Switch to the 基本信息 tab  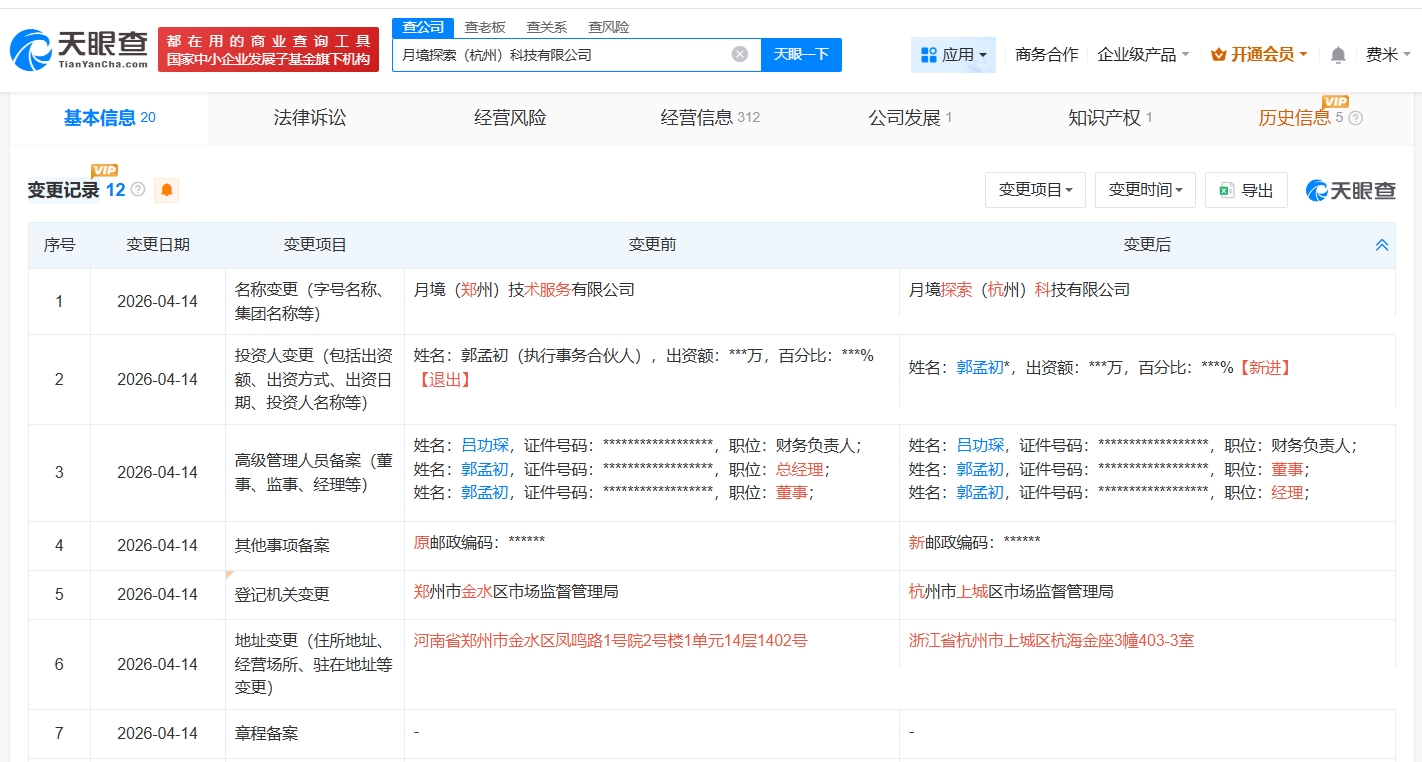coord(110,118)
